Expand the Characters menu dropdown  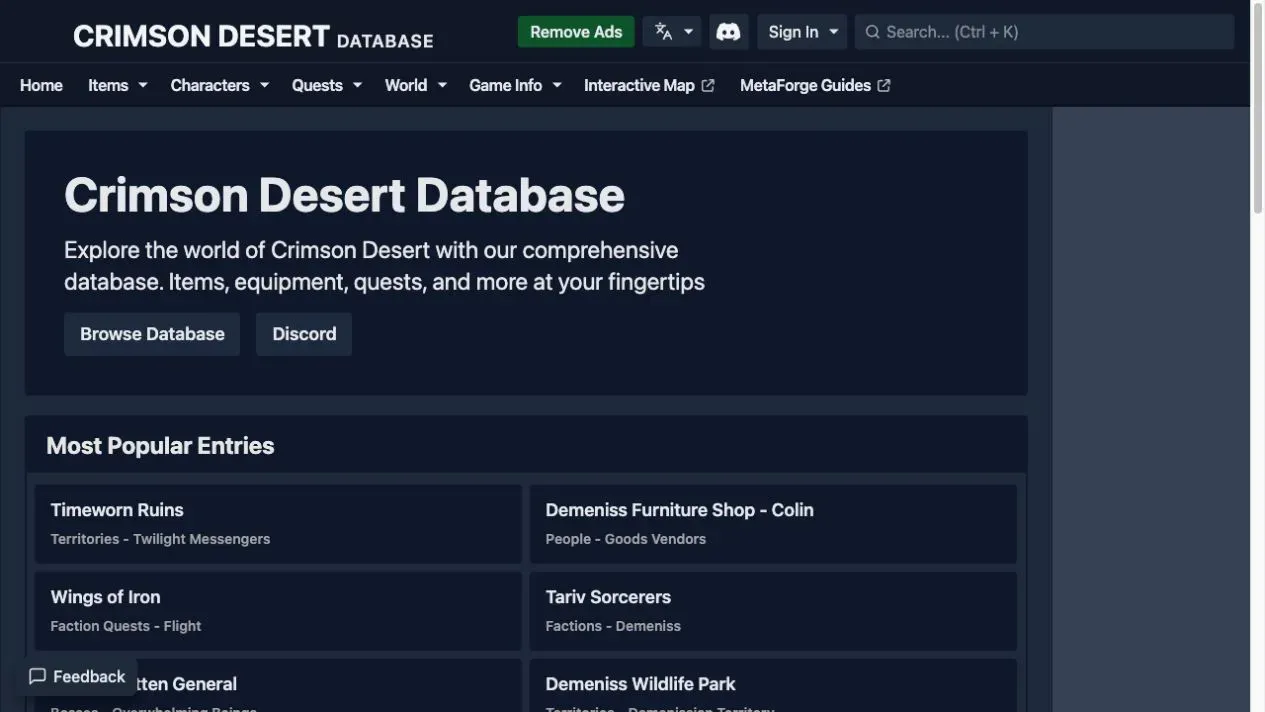point(220,86)
